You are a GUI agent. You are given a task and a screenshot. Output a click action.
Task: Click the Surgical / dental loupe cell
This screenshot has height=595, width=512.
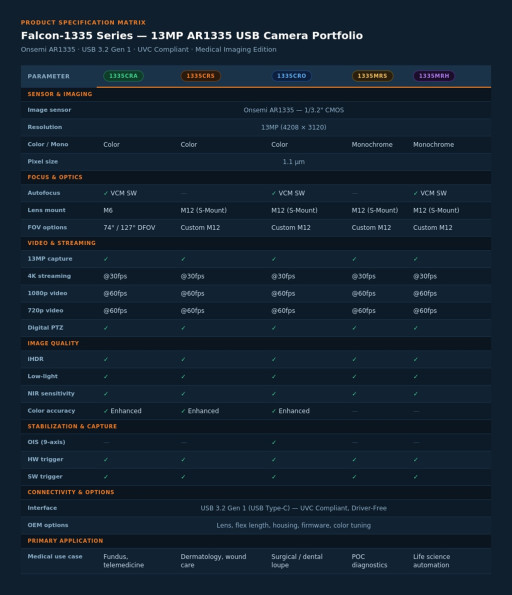tap(297, 561)
